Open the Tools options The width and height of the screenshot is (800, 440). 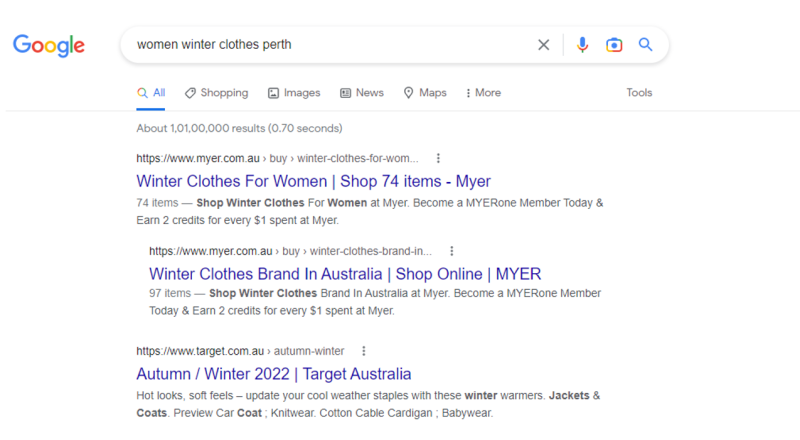point(639,93)
